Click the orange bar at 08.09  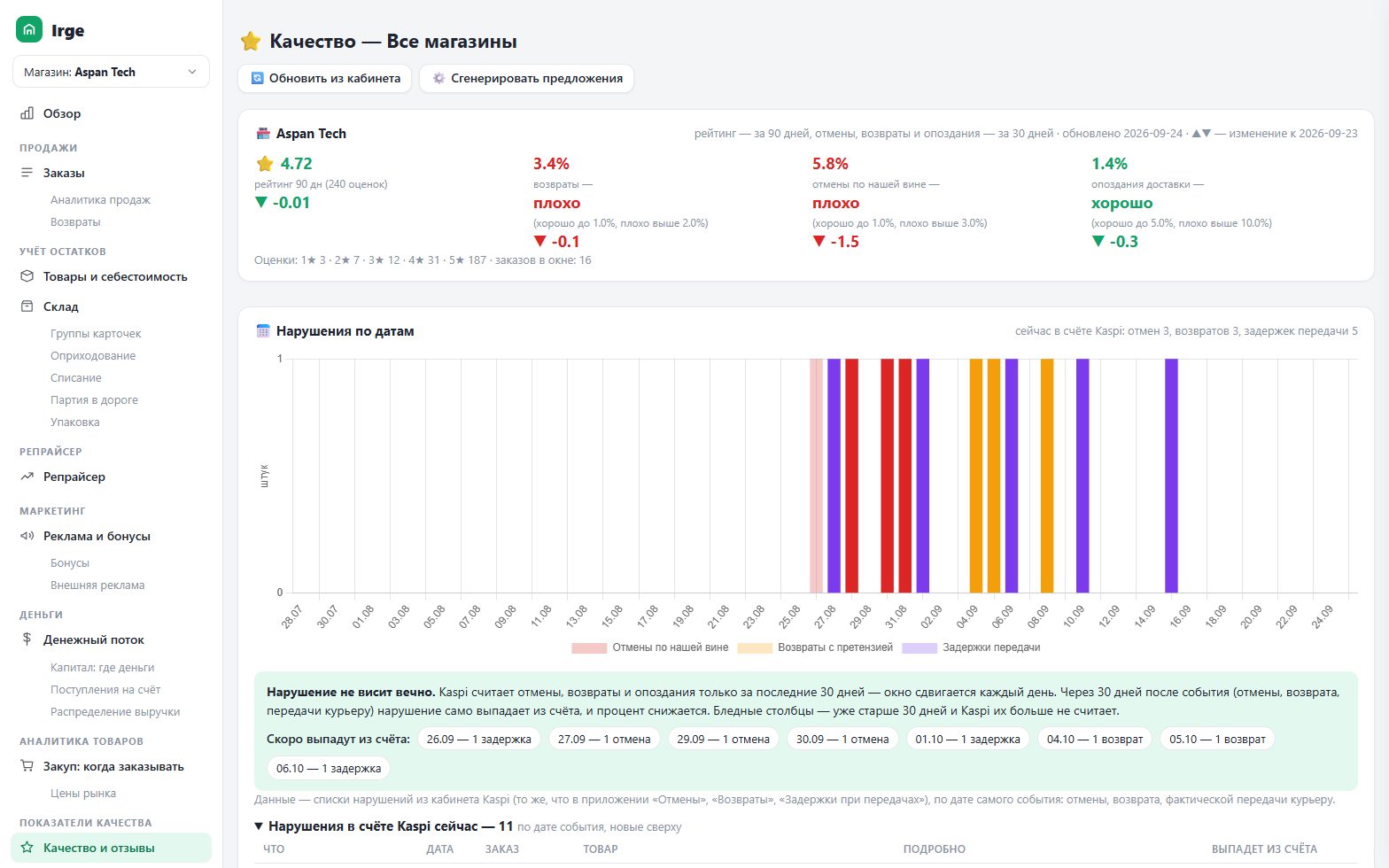pyautogui.click(x=1047, y=476)
